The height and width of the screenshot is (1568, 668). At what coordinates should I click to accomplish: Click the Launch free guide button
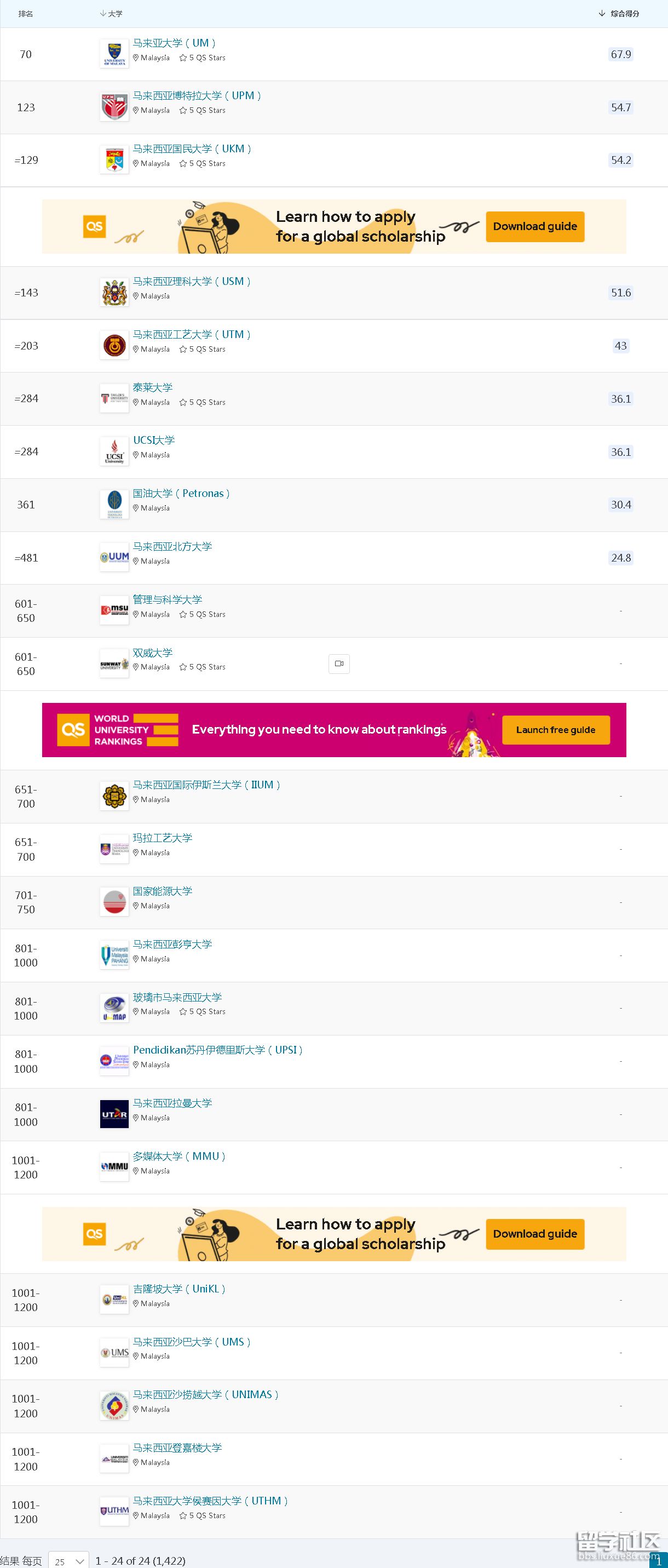[x=555, y=730]
